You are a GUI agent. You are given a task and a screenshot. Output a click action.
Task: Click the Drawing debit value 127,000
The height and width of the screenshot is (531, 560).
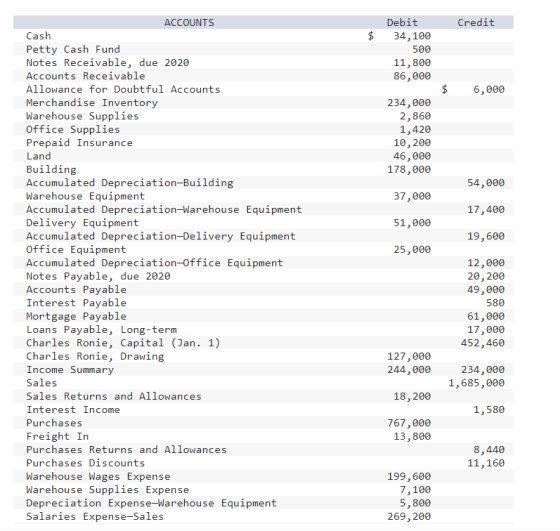coord(409,356)
